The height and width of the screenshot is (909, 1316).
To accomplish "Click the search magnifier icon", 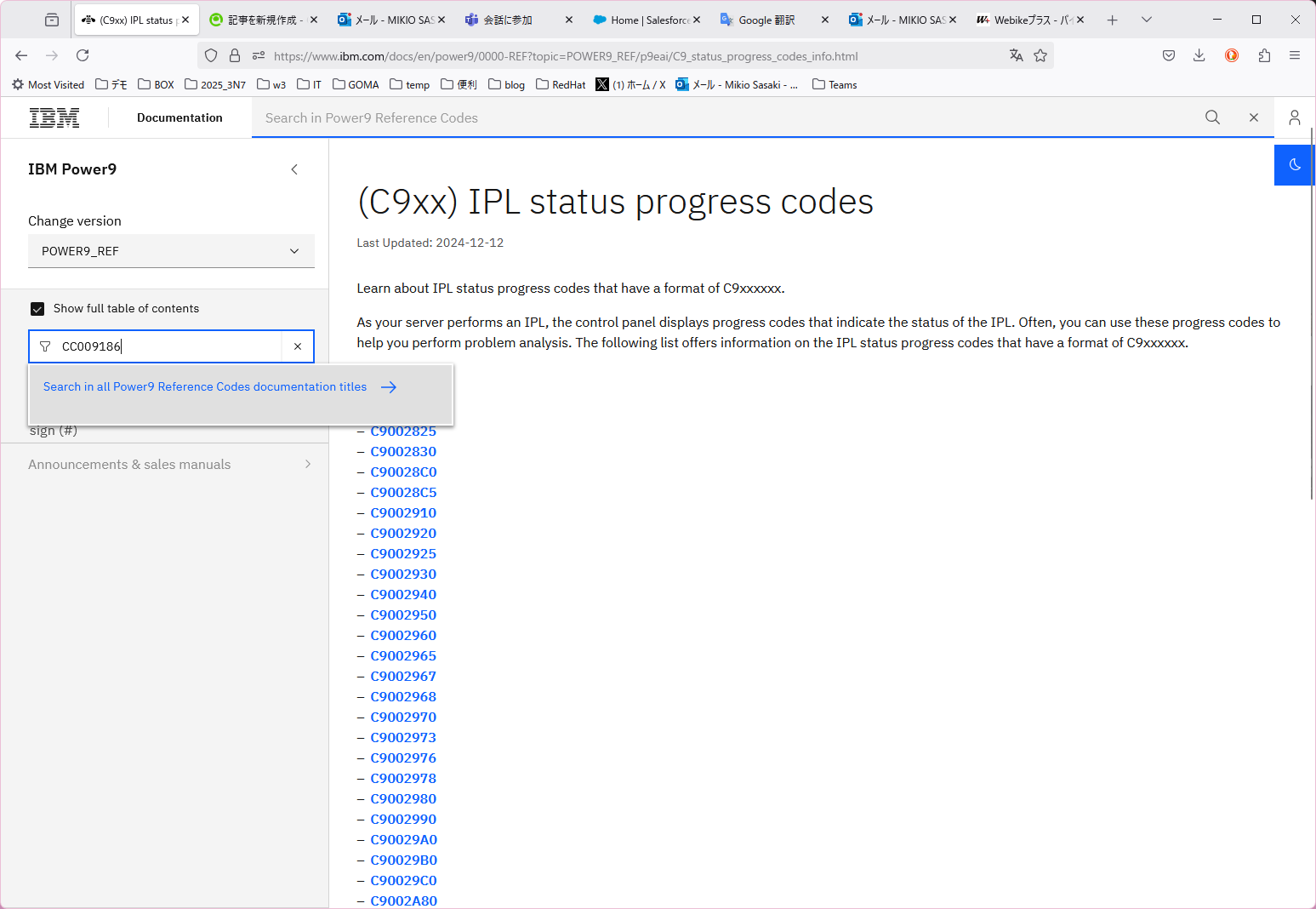I will pyautogui.click(x=1212, y=117).
